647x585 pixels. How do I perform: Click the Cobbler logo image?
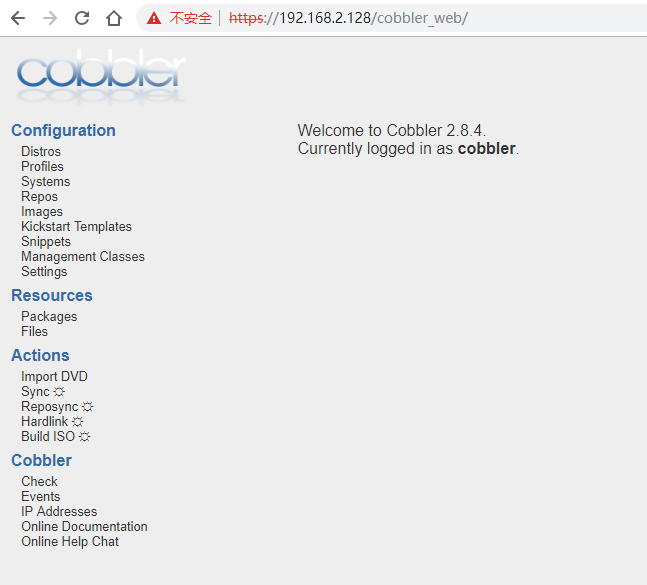tap(101, 75)
